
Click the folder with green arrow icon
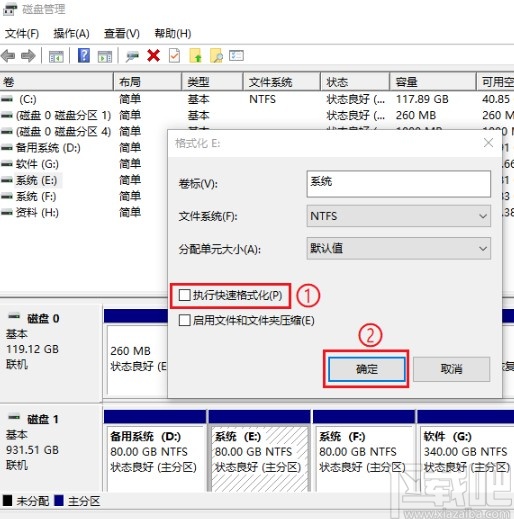(x=196, y=56)
